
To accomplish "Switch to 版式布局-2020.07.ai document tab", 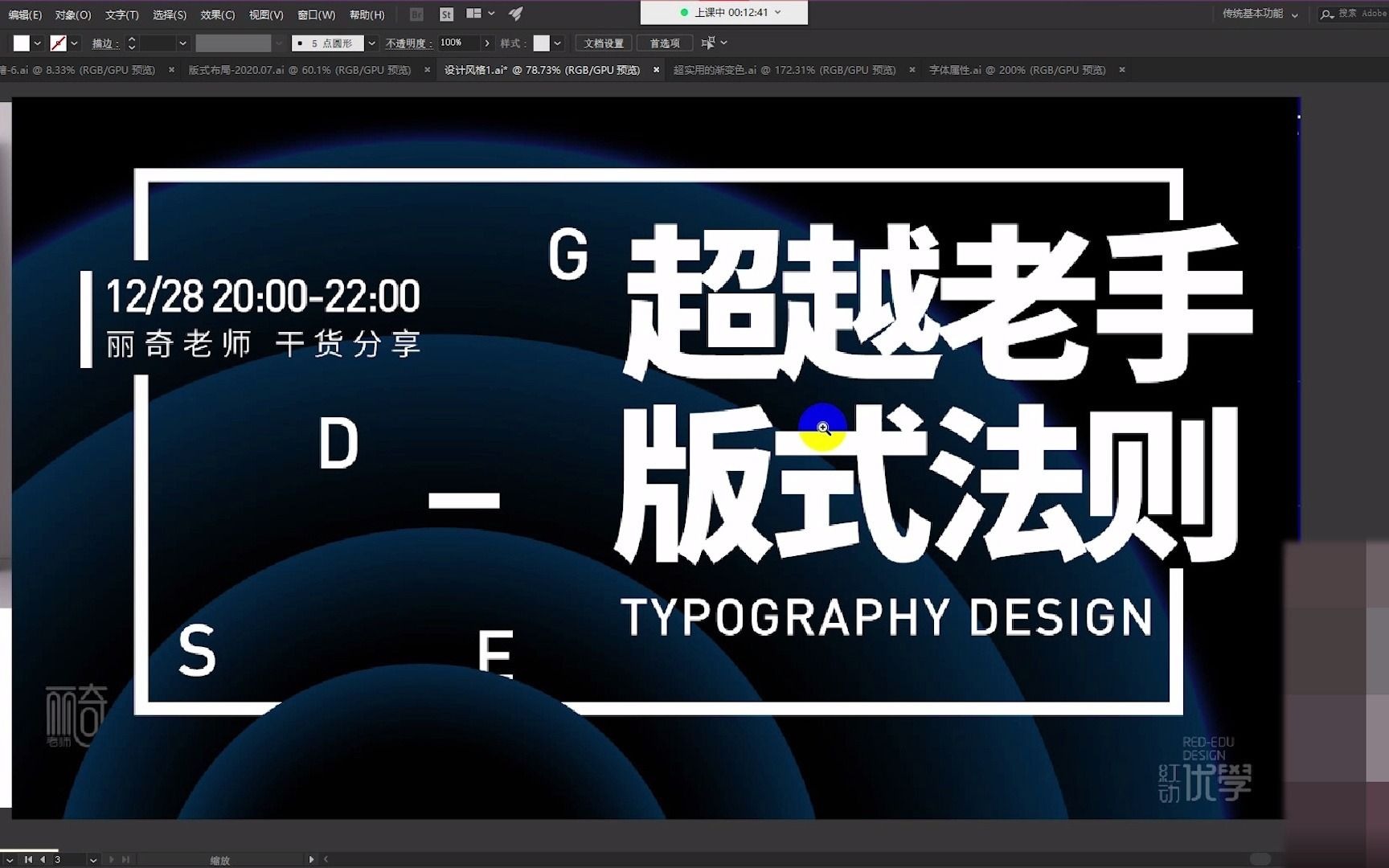I will tap(300, 70).
